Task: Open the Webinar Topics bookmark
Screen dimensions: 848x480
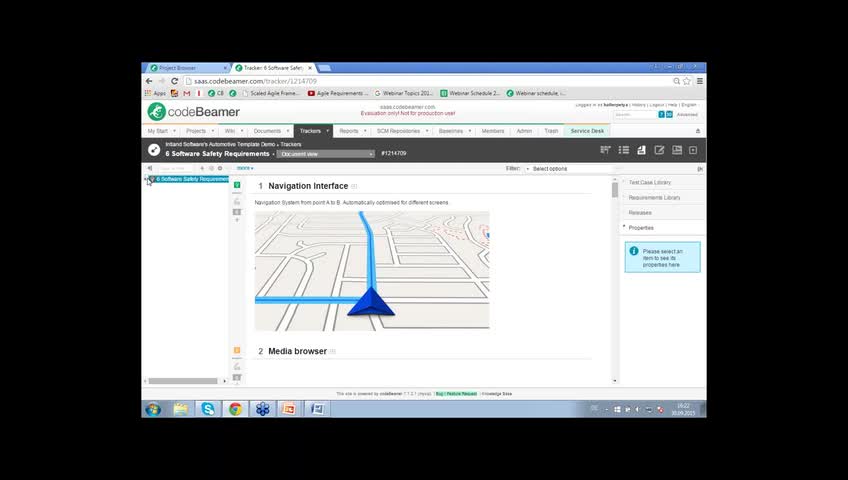Action: (x=403, y=93)
